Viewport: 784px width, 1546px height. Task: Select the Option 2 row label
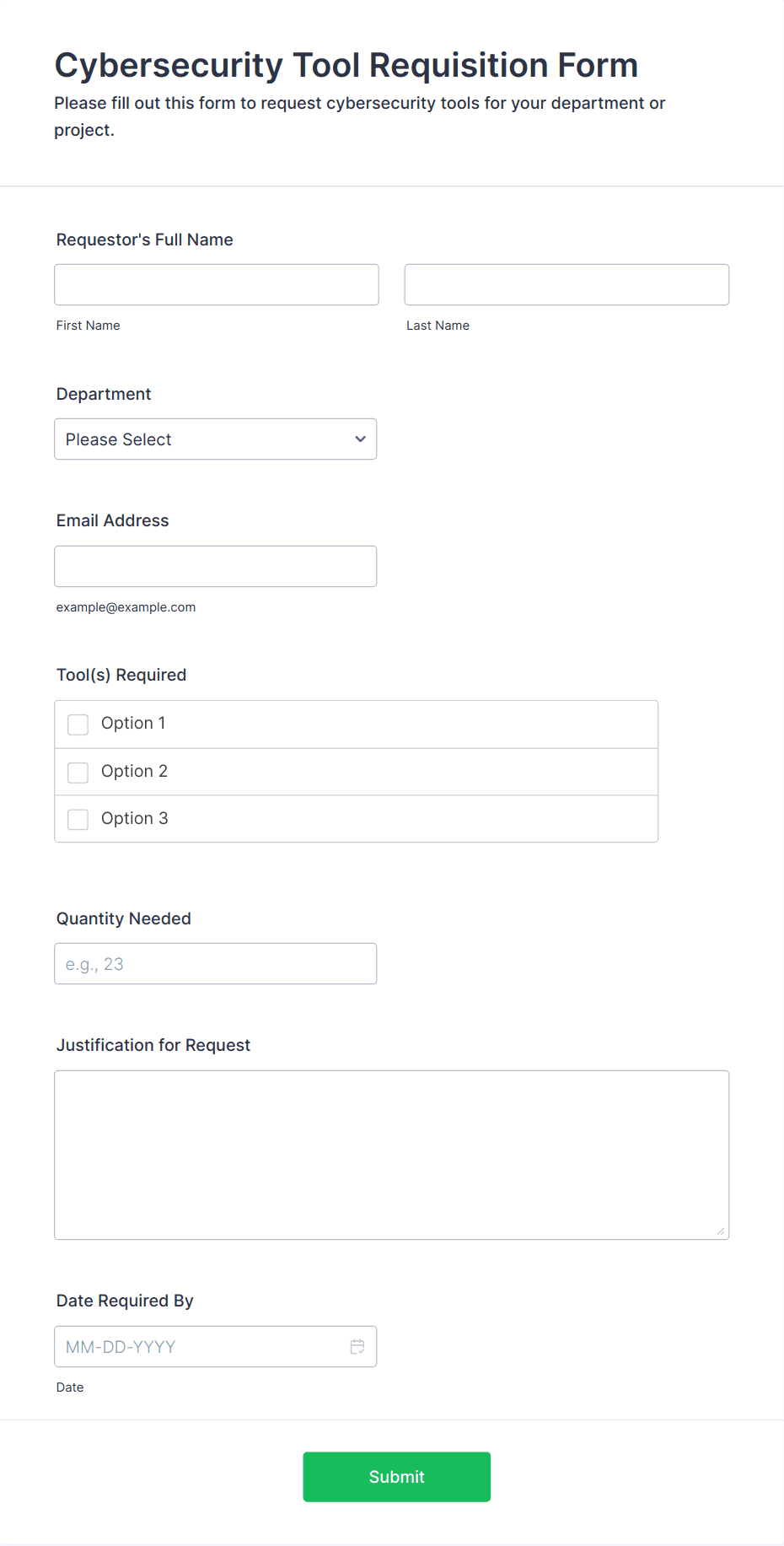click(134, 771)
